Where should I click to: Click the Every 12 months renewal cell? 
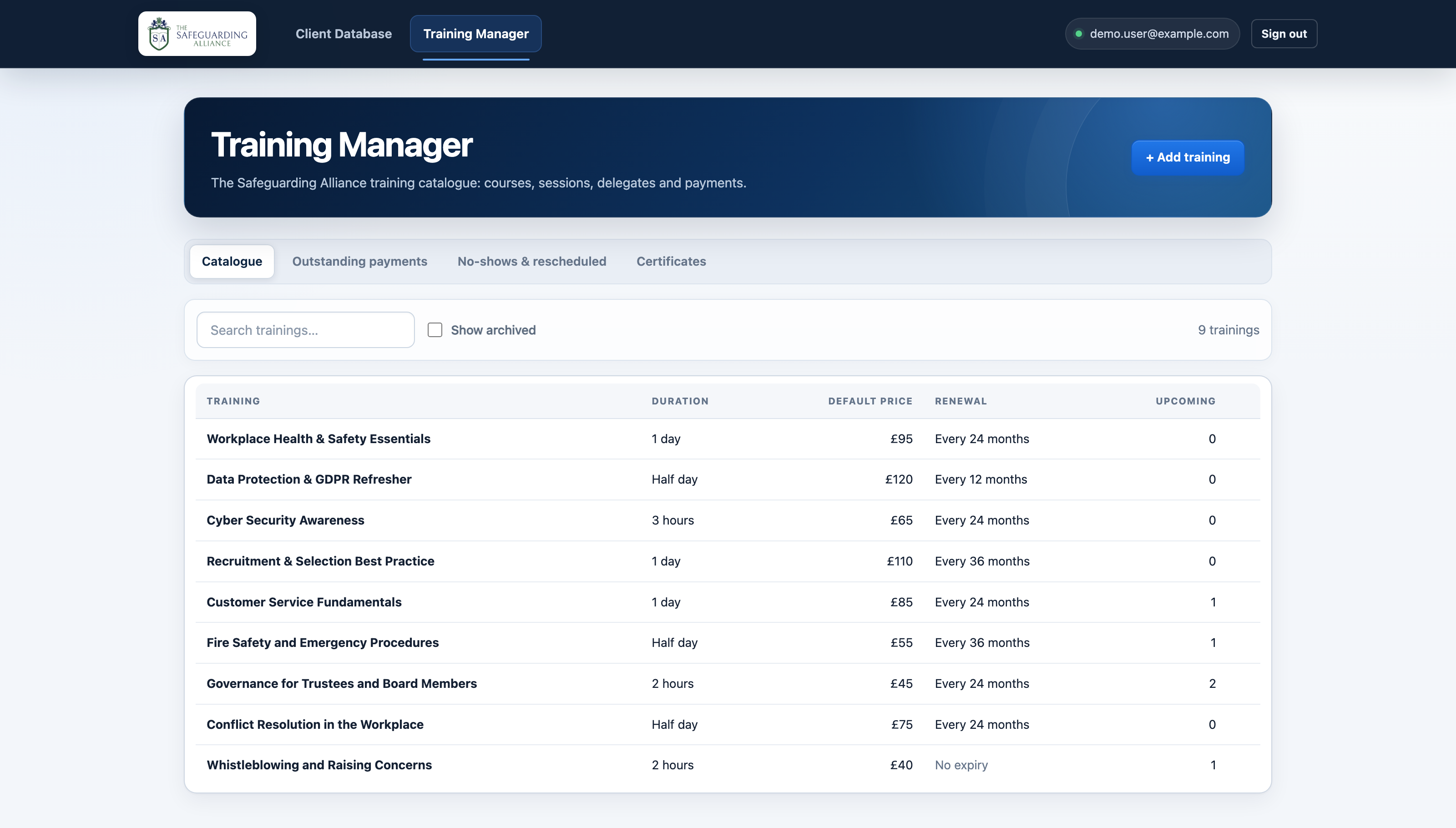click(x=981, y=480)
